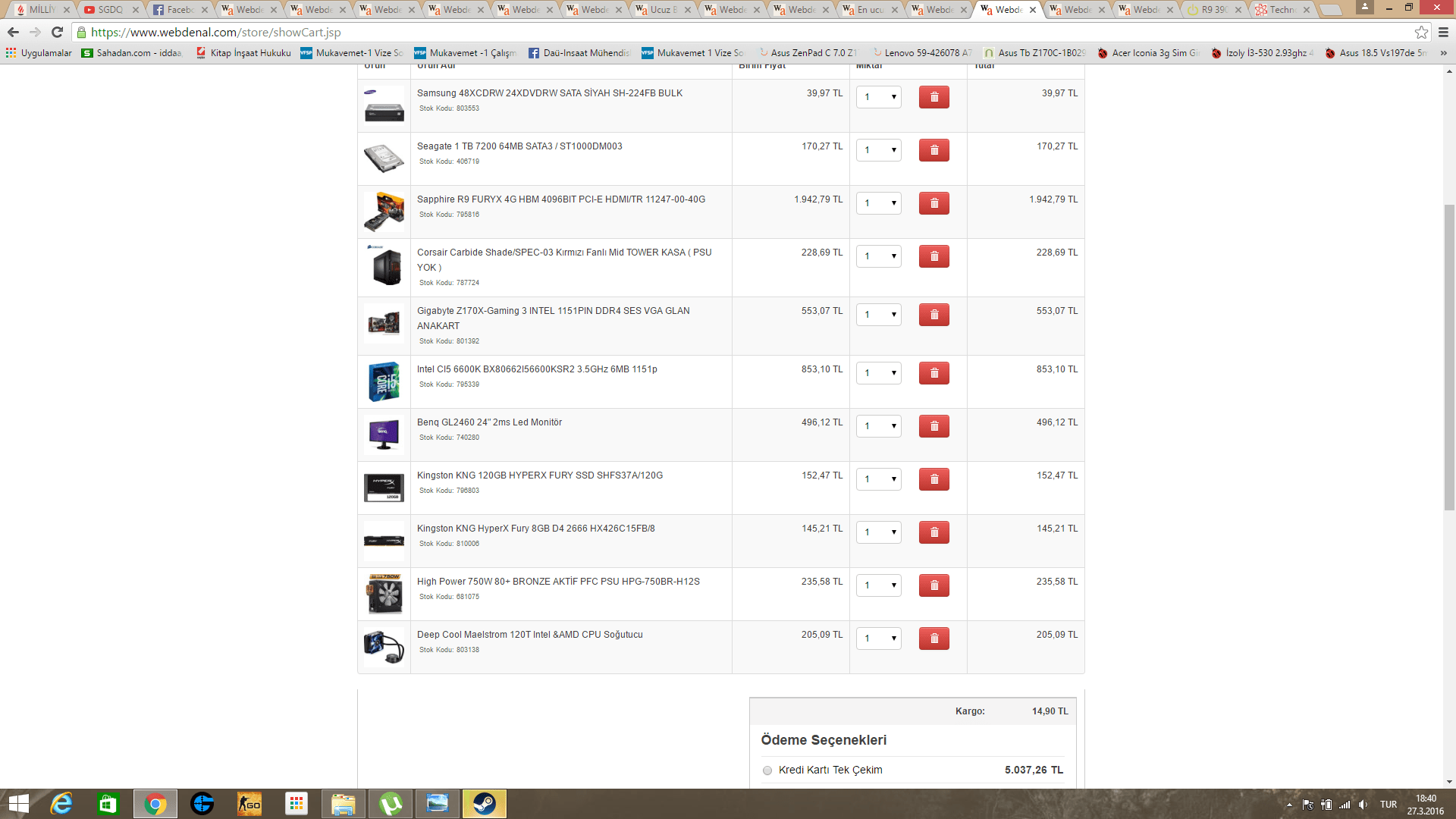1456x819 pixels.
Task: Delete Samsung DVD writer from cart
Action: click(934, 97)
